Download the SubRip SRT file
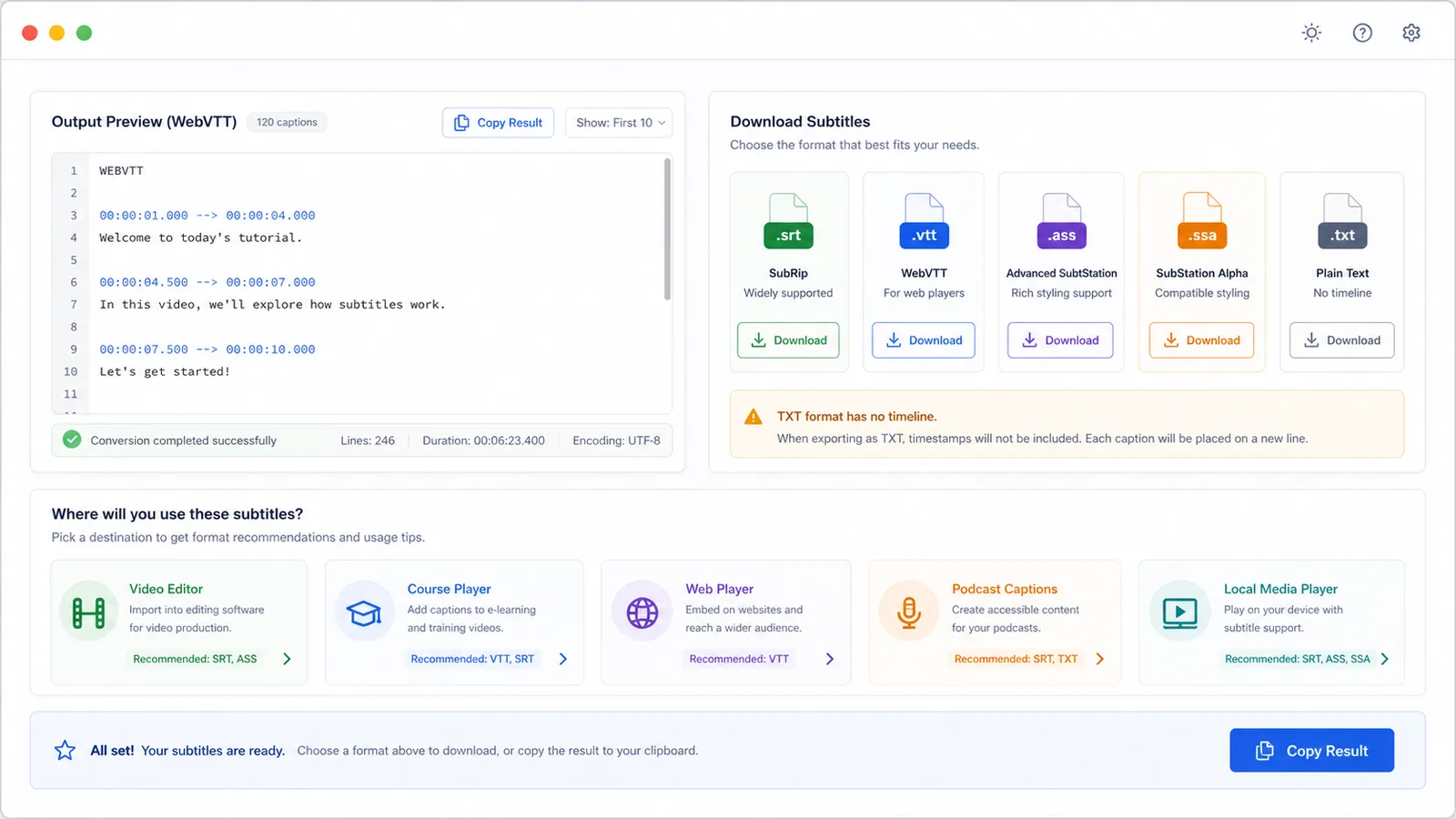The image size is (1456, 819). (x=788, y=340)
